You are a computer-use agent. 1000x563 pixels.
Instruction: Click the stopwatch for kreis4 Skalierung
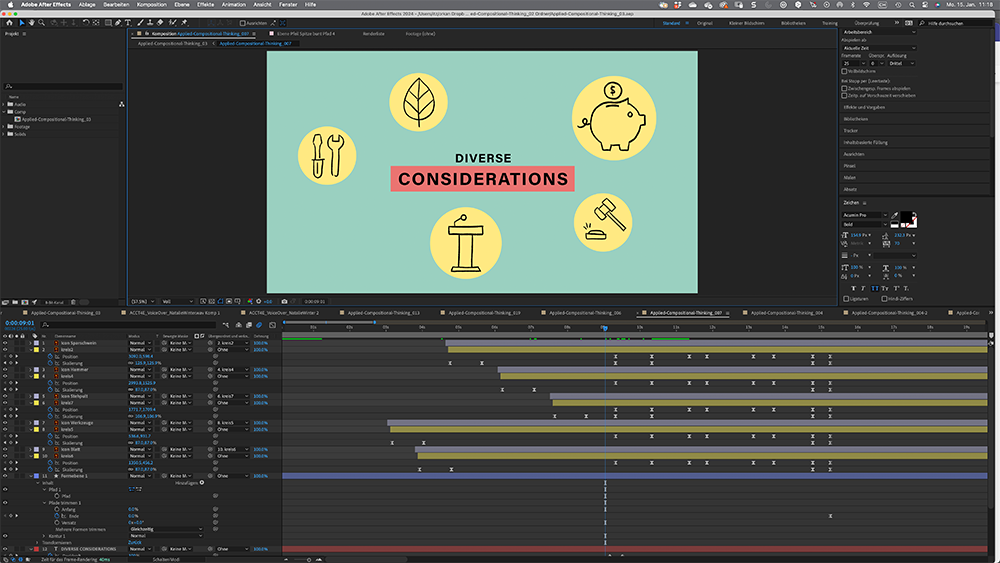[x=50, y=390]
